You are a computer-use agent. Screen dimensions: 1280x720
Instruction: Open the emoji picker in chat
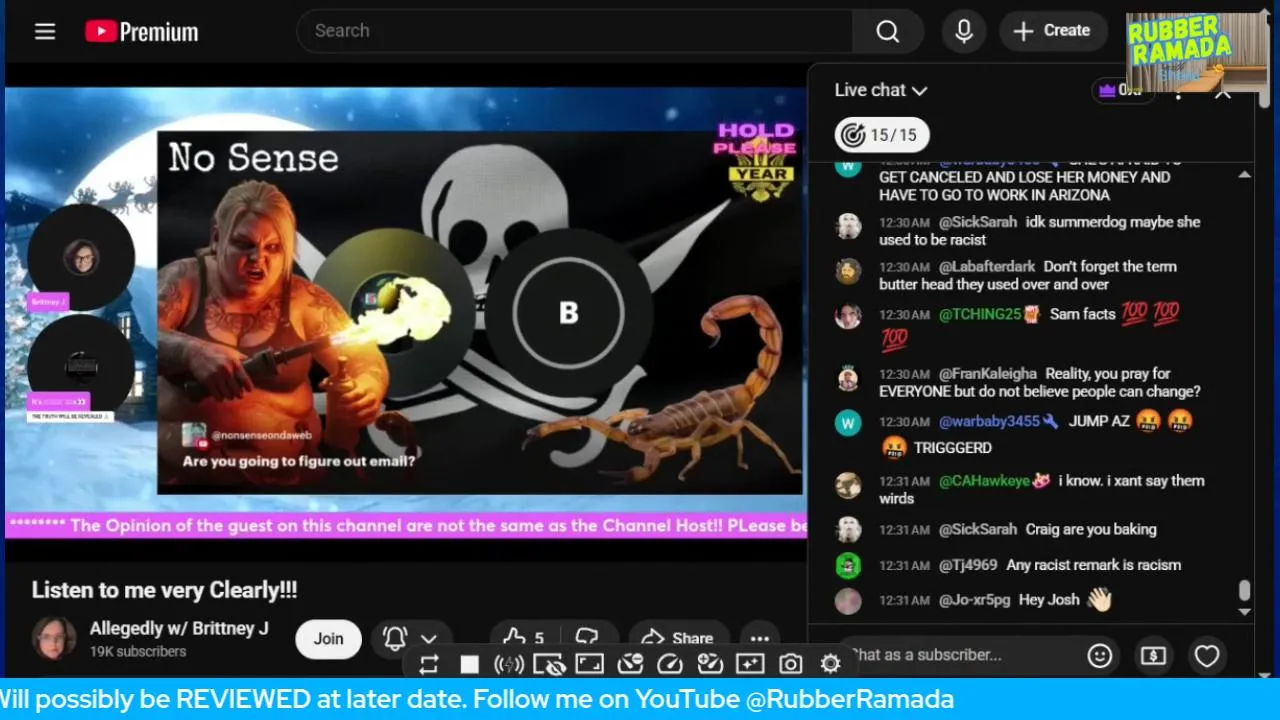(1100, 656)
